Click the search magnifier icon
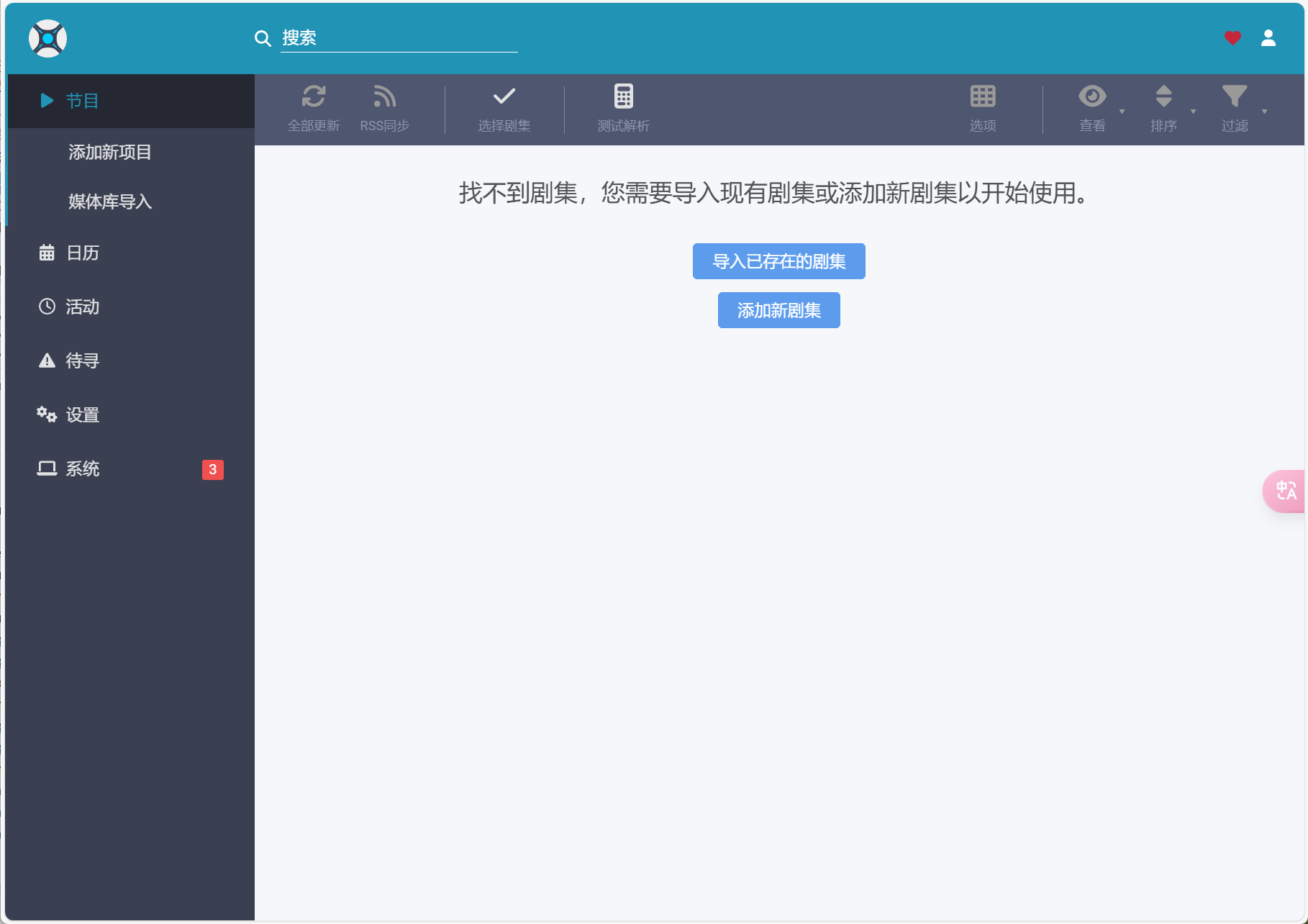 tap(263, 38)
